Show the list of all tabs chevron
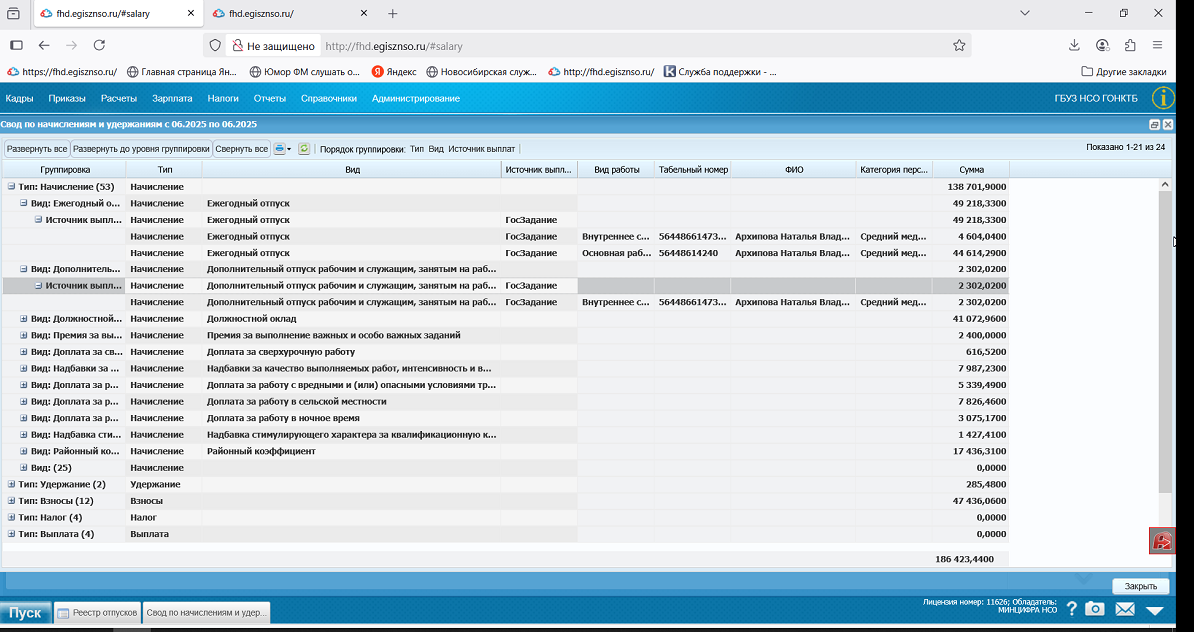Image resolution: width=1194 pixels, height=632 pixels. tap(1025, 13)
